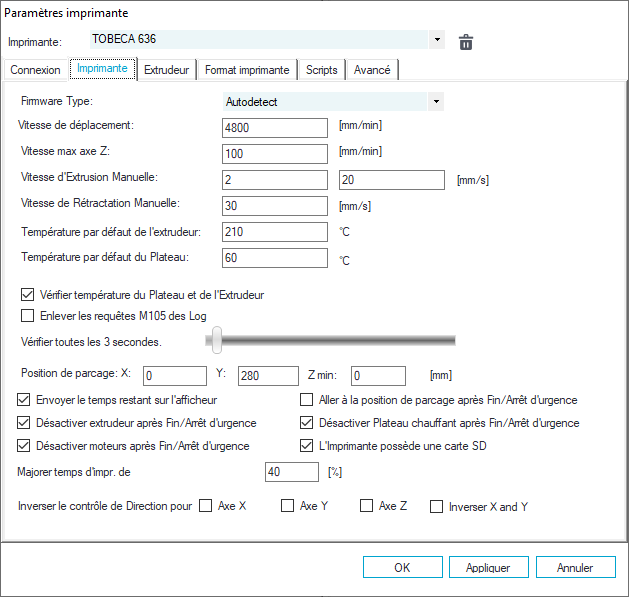Uncheck Vérifier température du Plateau et Extrudeur
629x597 pixels.
[27, 295]
